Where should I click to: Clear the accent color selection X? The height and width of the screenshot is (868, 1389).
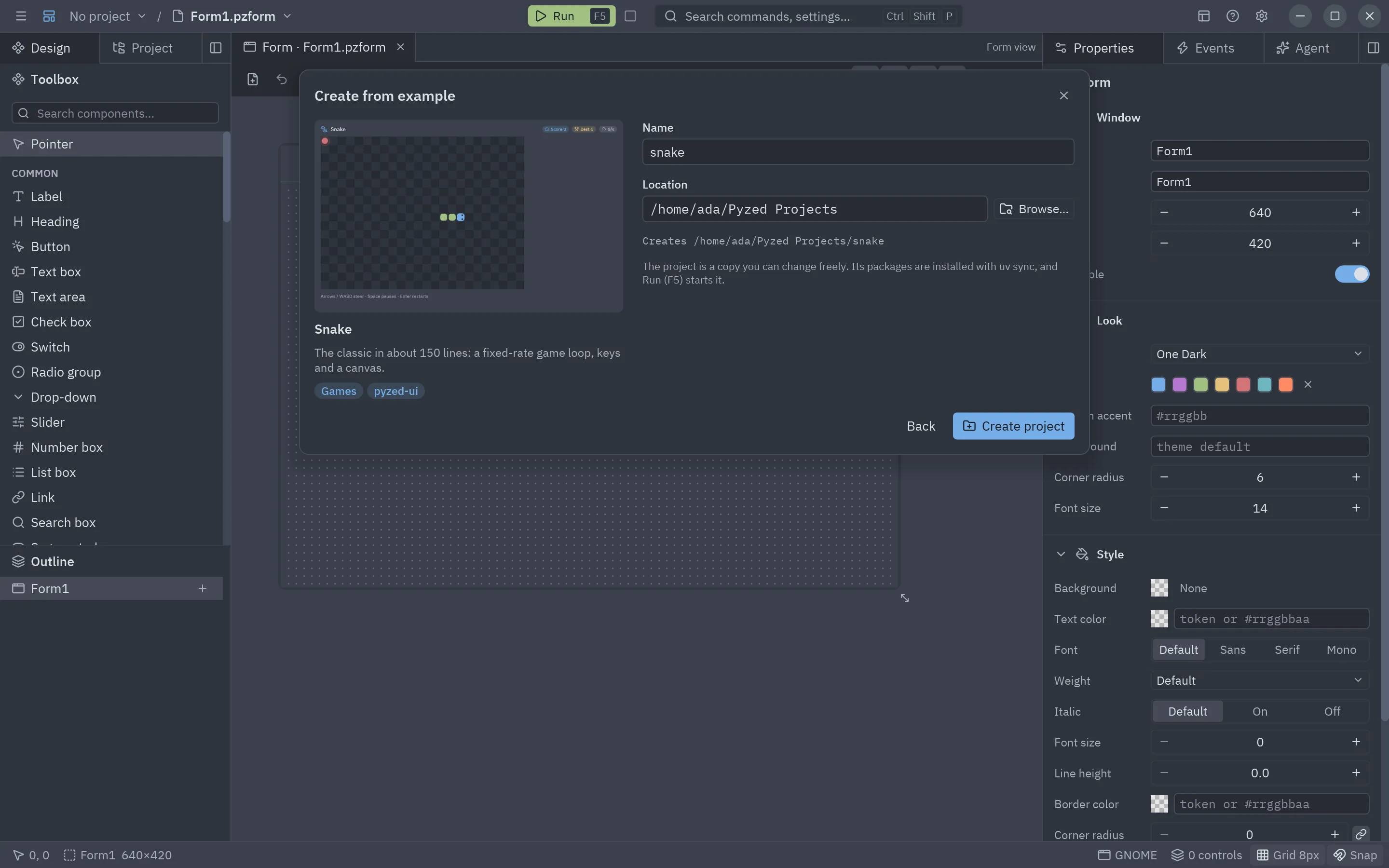[1308, 385]
